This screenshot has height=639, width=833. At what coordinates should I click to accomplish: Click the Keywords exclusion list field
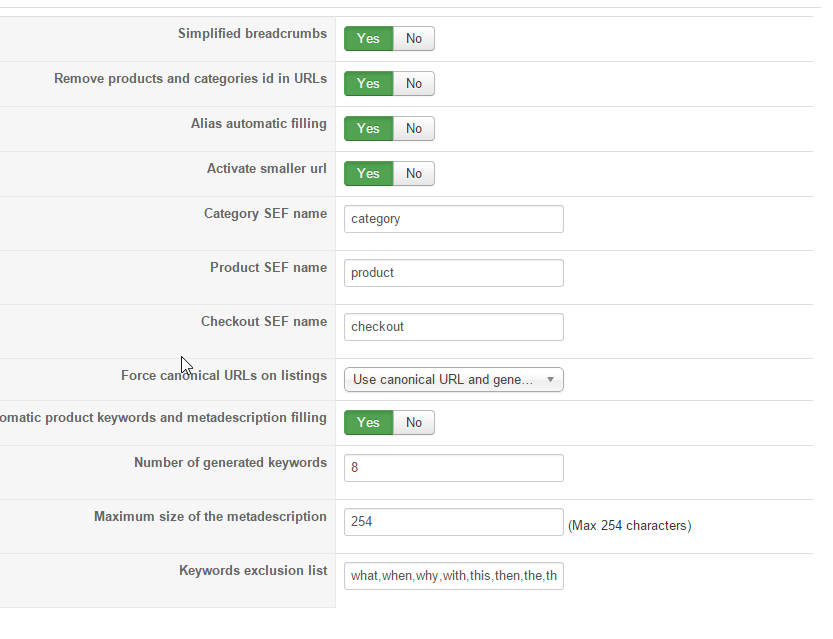pyautogui.click(x=453, y=576)
